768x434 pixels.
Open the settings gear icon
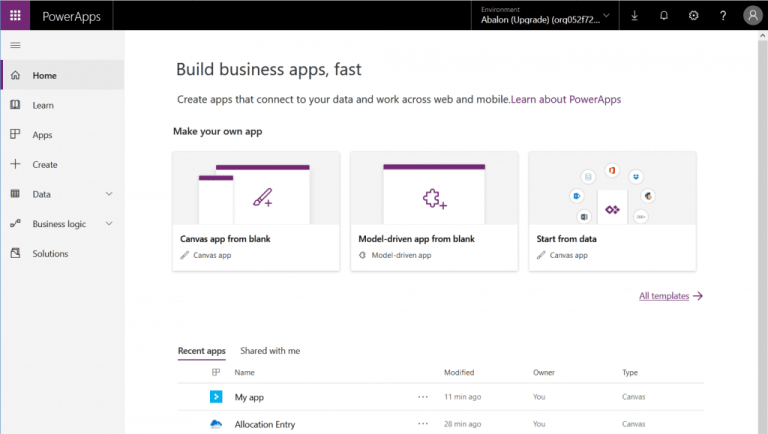pyautogui.click(x=693, y=16)
